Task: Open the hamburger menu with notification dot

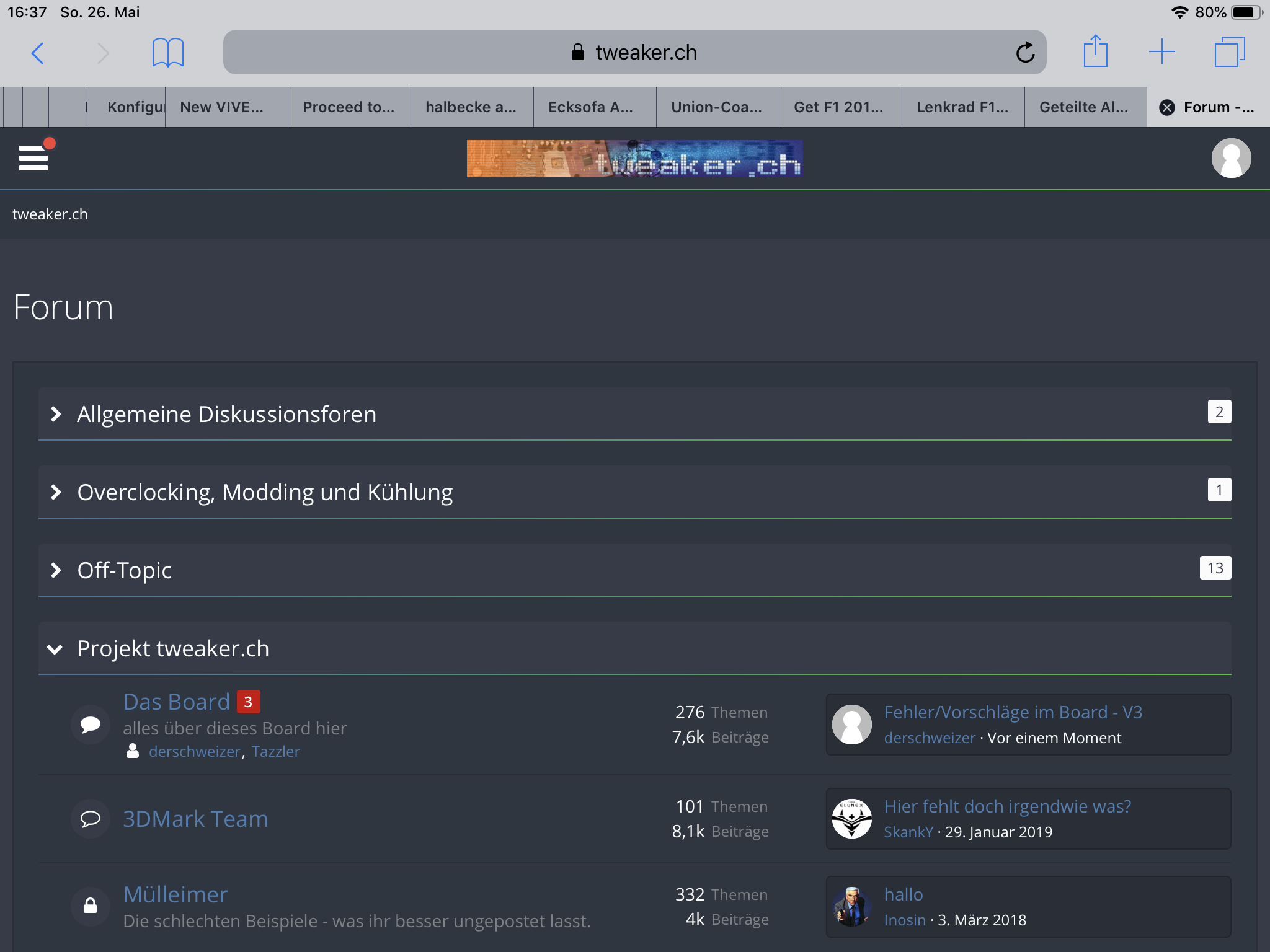Action: pyautogui.click(x=33, y=157)
